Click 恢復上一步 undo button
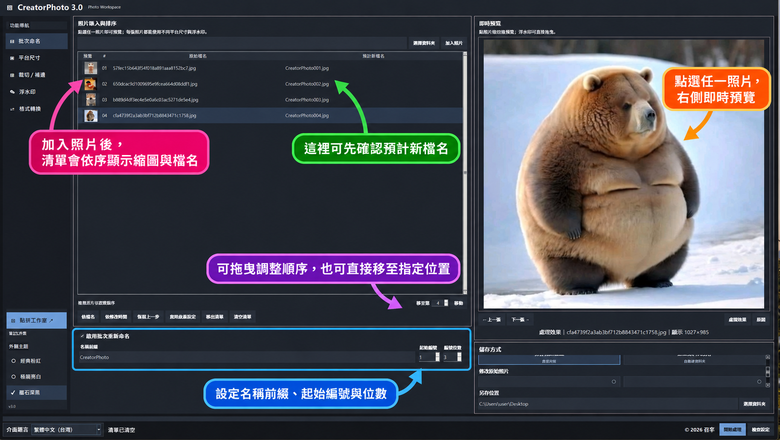The height and width of the screenshot is (440, 780). pos(148,317)
